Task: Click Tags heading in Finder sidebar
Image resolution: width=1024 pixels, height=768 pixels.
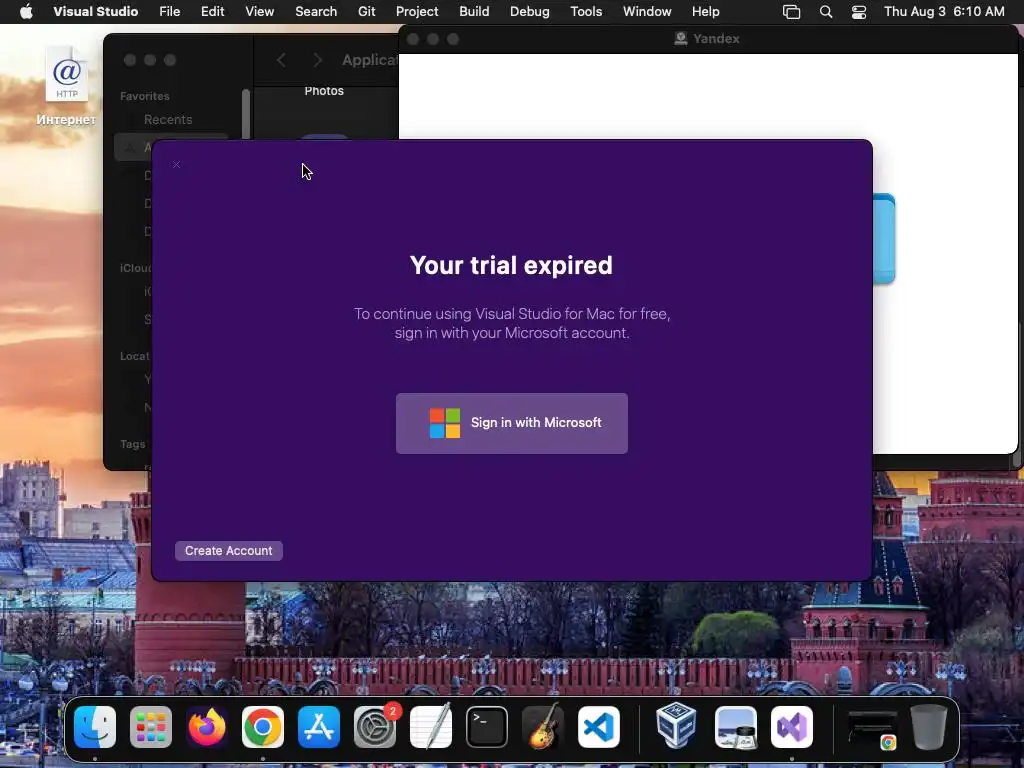Action: (133, 444)
